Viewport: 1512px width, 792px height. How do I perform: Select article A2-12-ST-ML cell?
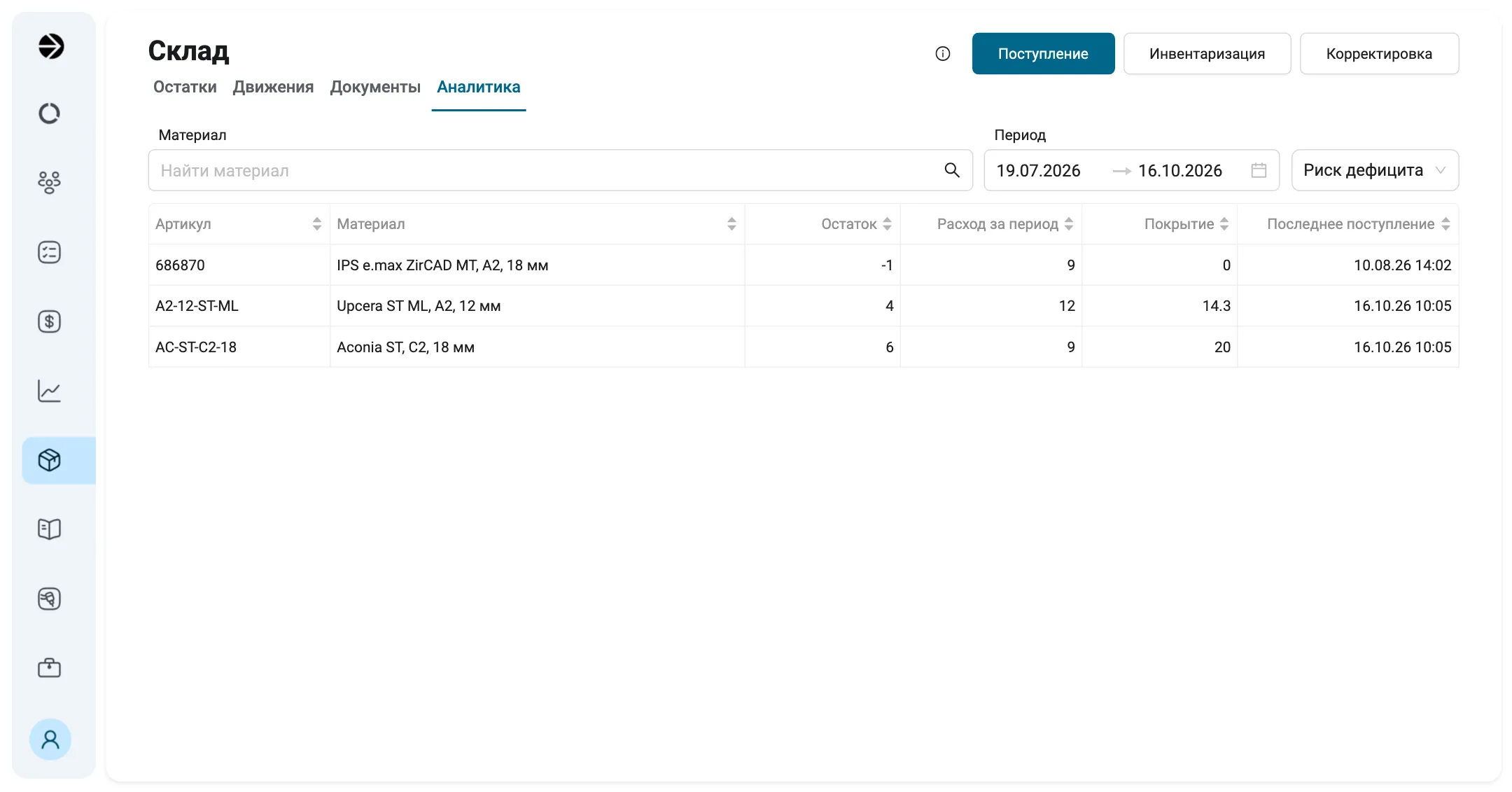point(239,306)
